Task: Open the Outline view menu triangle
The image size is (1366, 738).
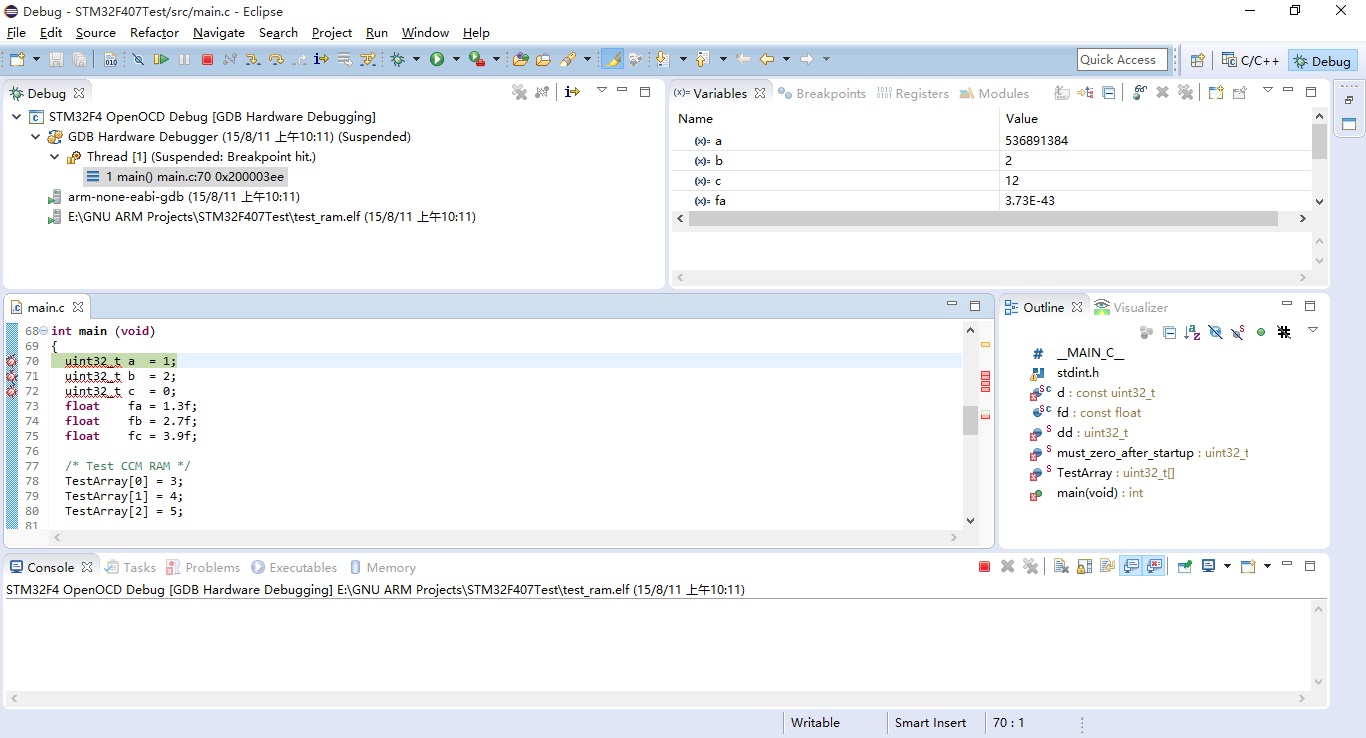Action: 1313,330
